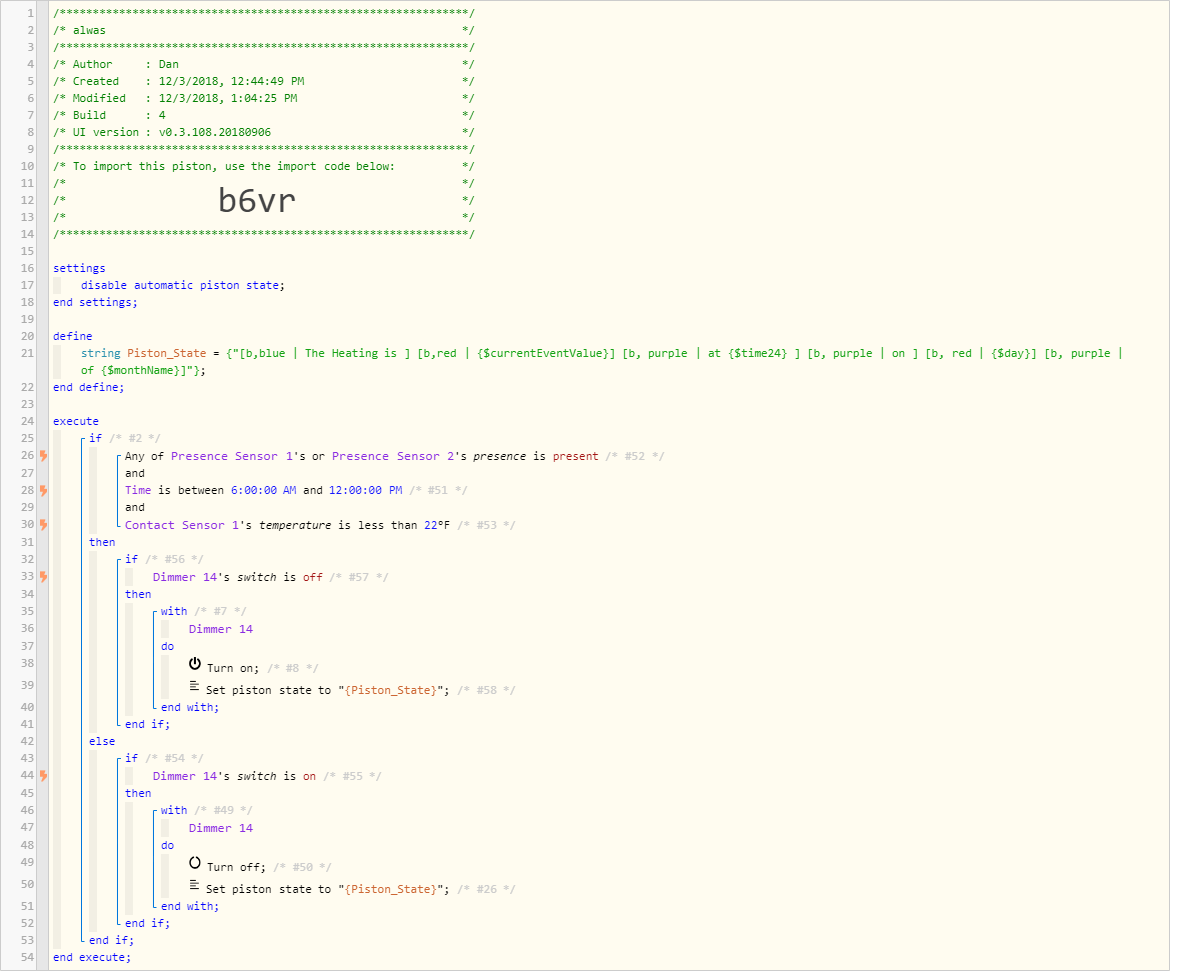Viewport: 1178px width, 973px height.
Task: Click the lightning bolt beside line 30
Action: click(44, 525)
